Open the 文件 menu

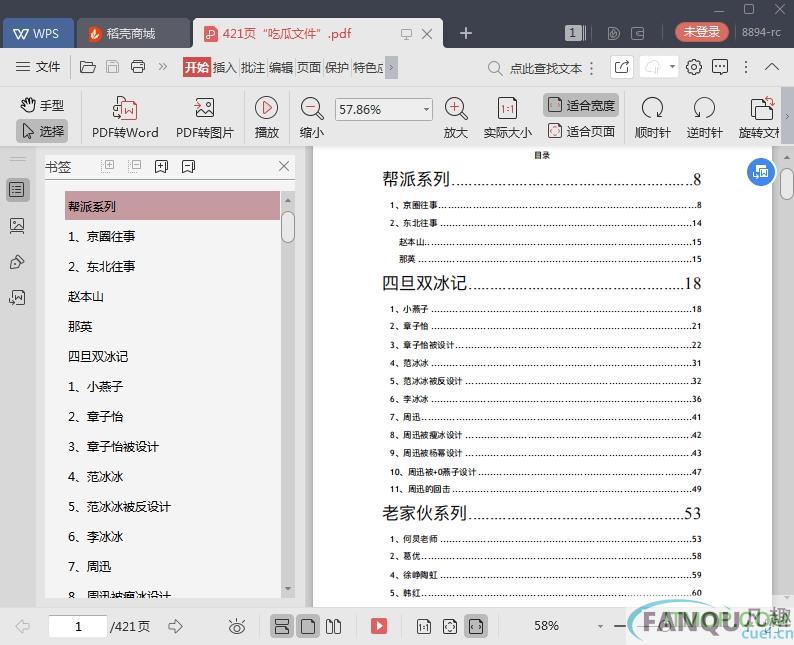pyautogui.click(x=38, y=67)
